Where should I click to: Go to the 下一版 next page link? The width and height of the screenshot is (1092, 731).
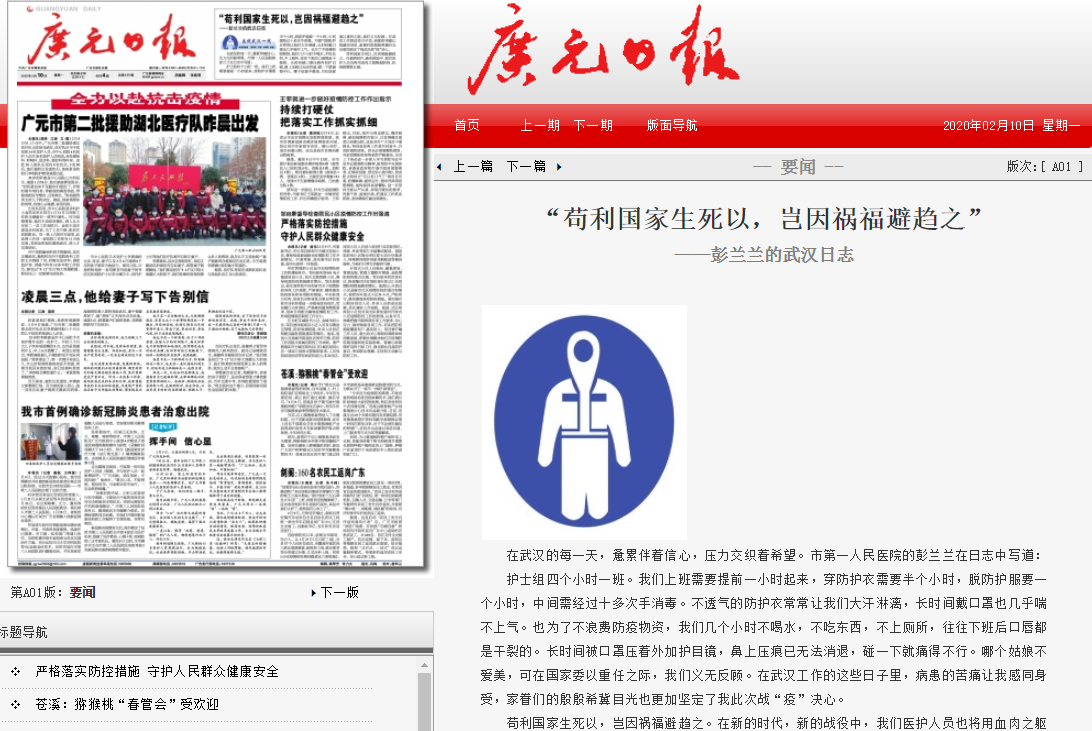[x=339, y=593]
